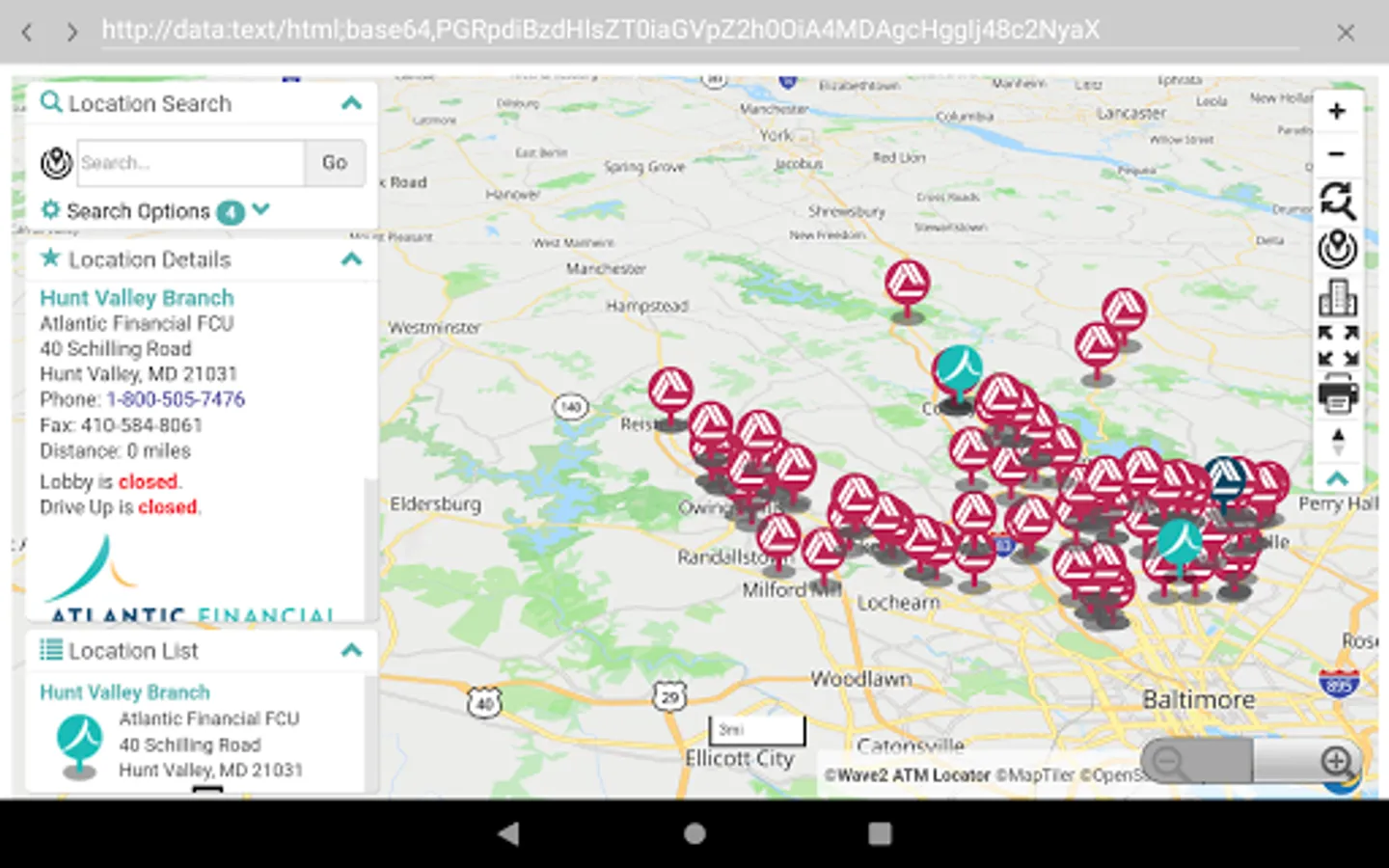Tap the Android home navigation button
Viewport: 1389px width, 868px height.
tap(694, 833)
